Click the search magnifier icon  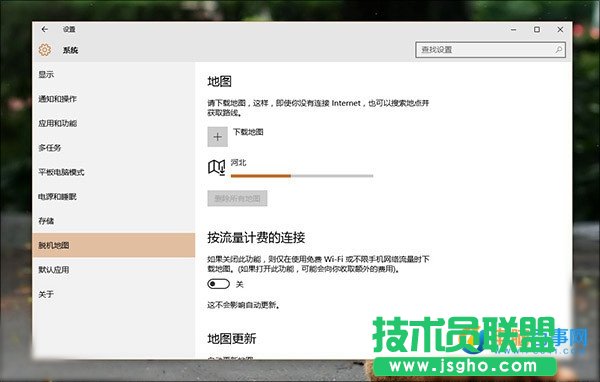tap(559, 49)
